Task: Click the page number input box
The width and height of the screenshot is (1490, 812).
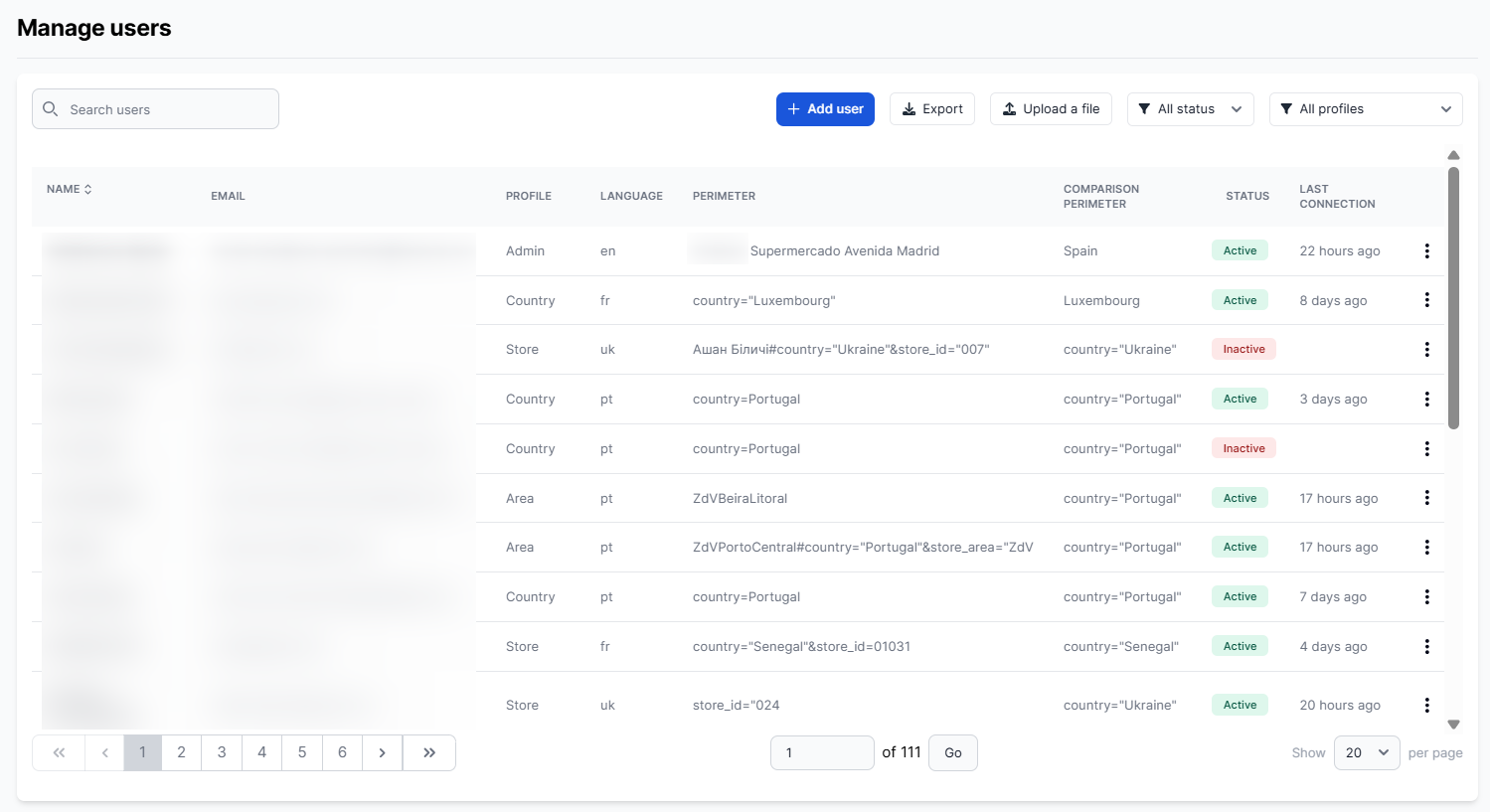Action: pos(821,752)
